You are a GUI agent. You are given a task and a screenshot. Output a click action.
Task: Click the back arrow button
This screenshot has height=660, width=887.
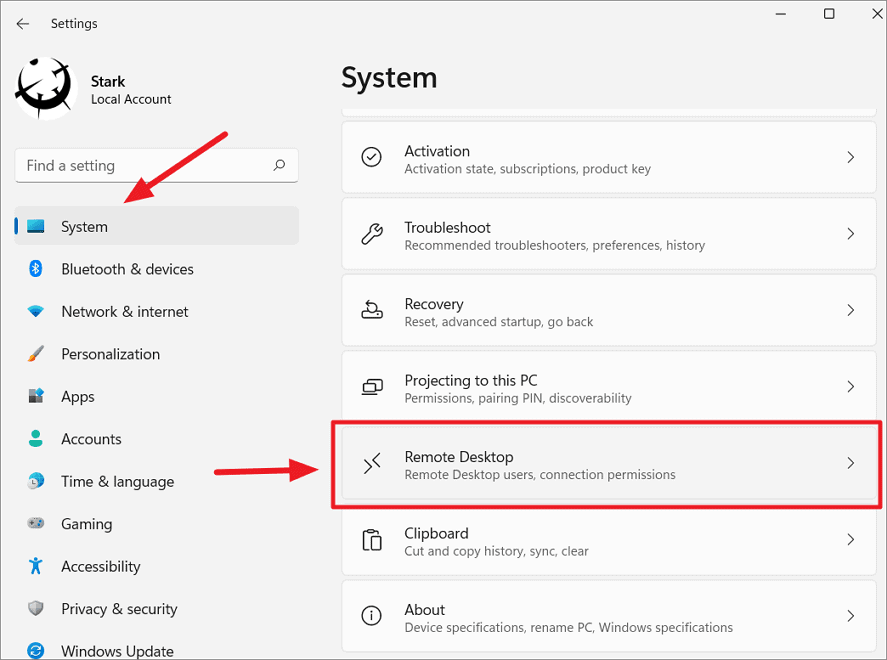(x=22, y=23)
